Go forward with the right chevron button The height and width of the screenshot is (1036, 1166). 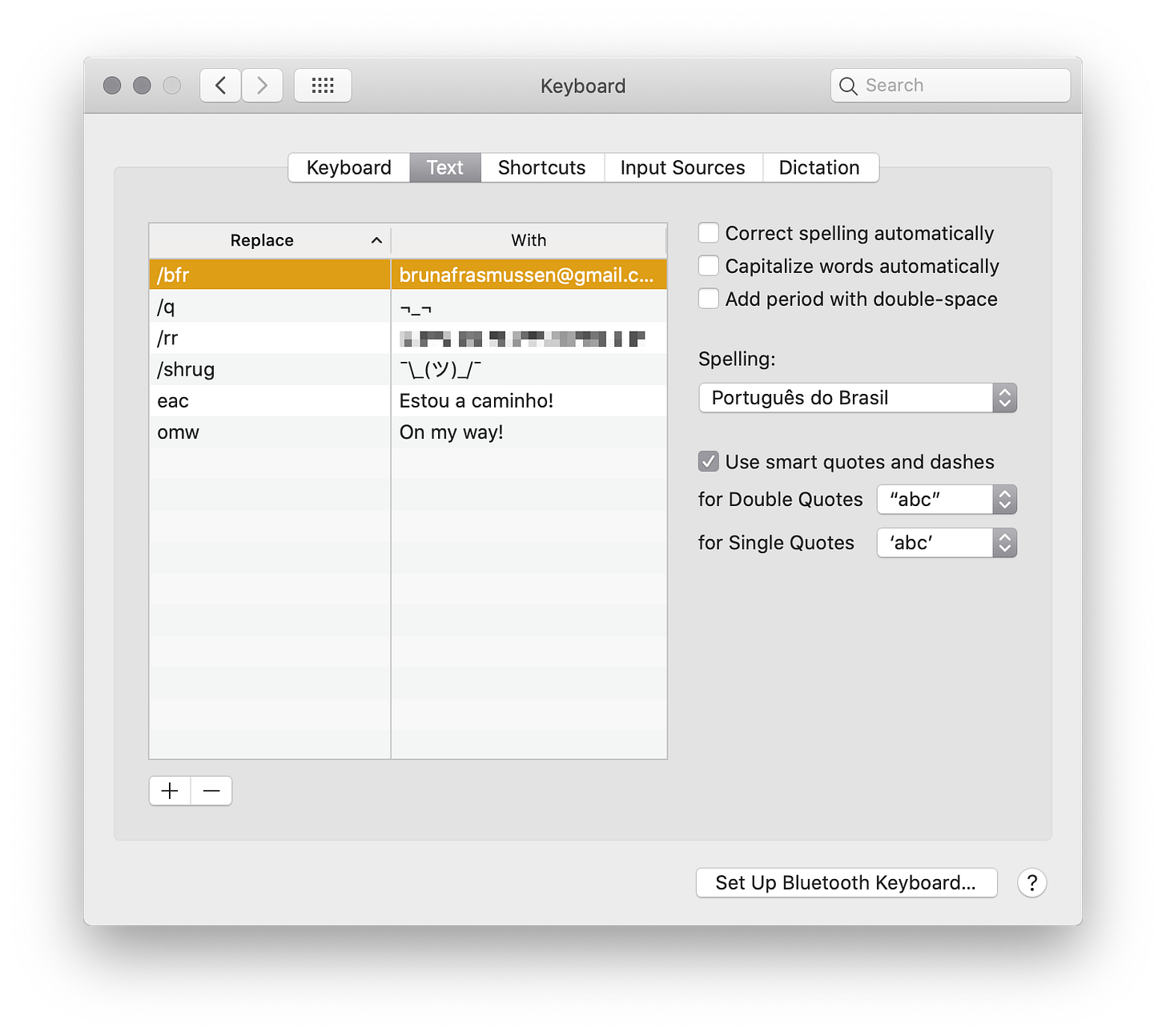pyautogui.click(x=262, y=85)
